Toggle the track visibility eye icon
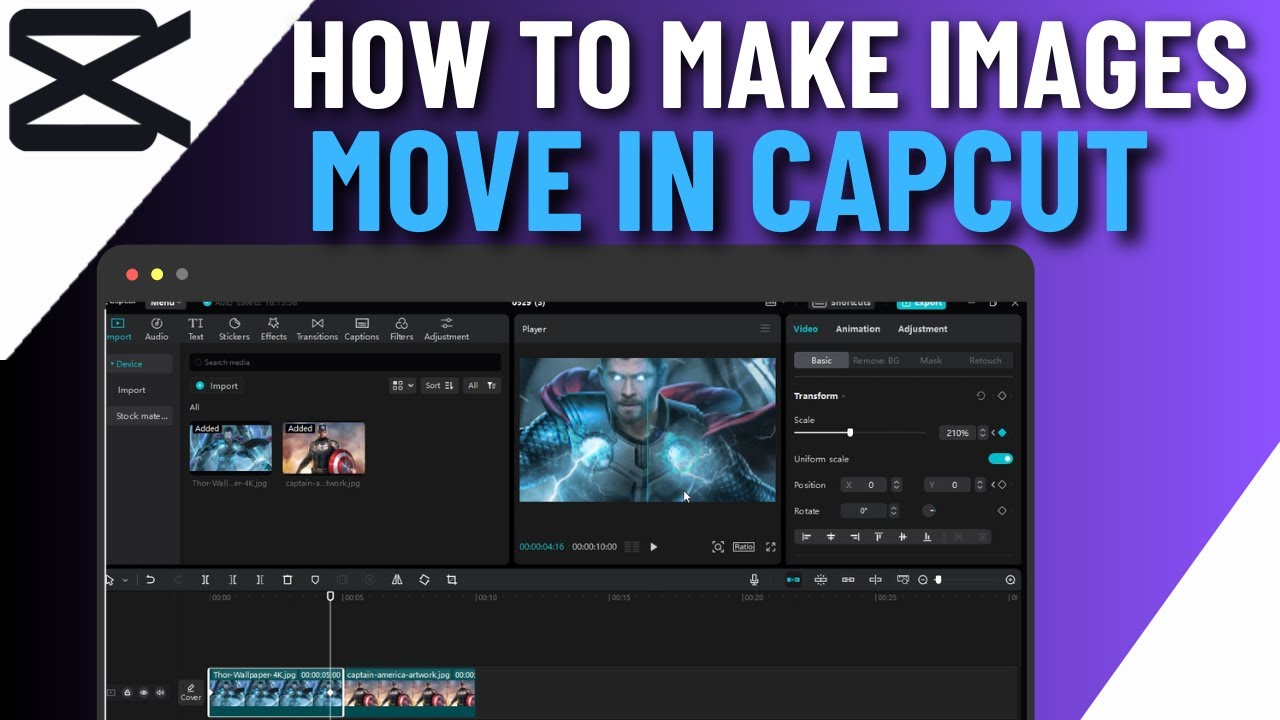 point(143,692)
